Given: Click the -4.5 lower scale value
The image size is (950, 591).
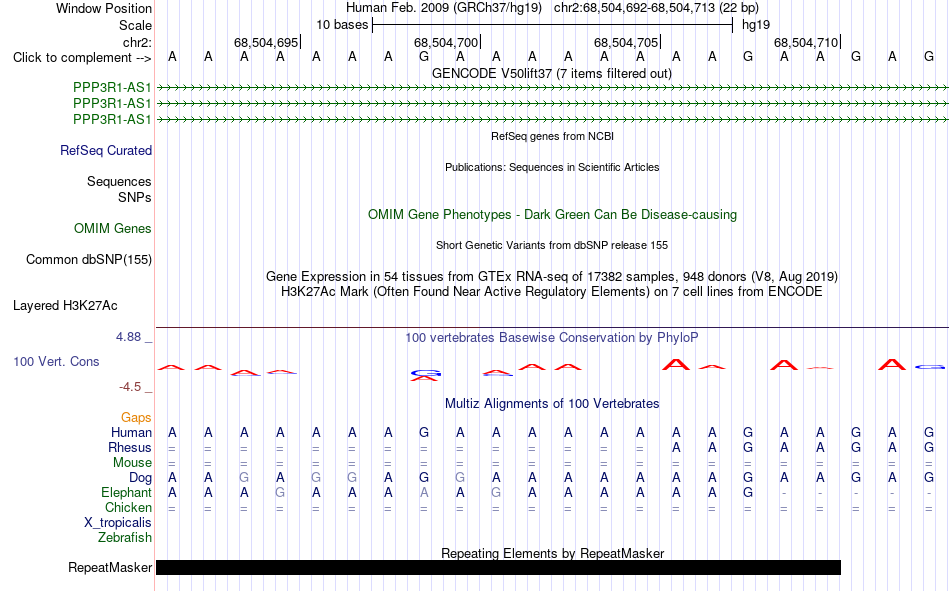Looking at the screenshot, I should (x=130, y=387).
